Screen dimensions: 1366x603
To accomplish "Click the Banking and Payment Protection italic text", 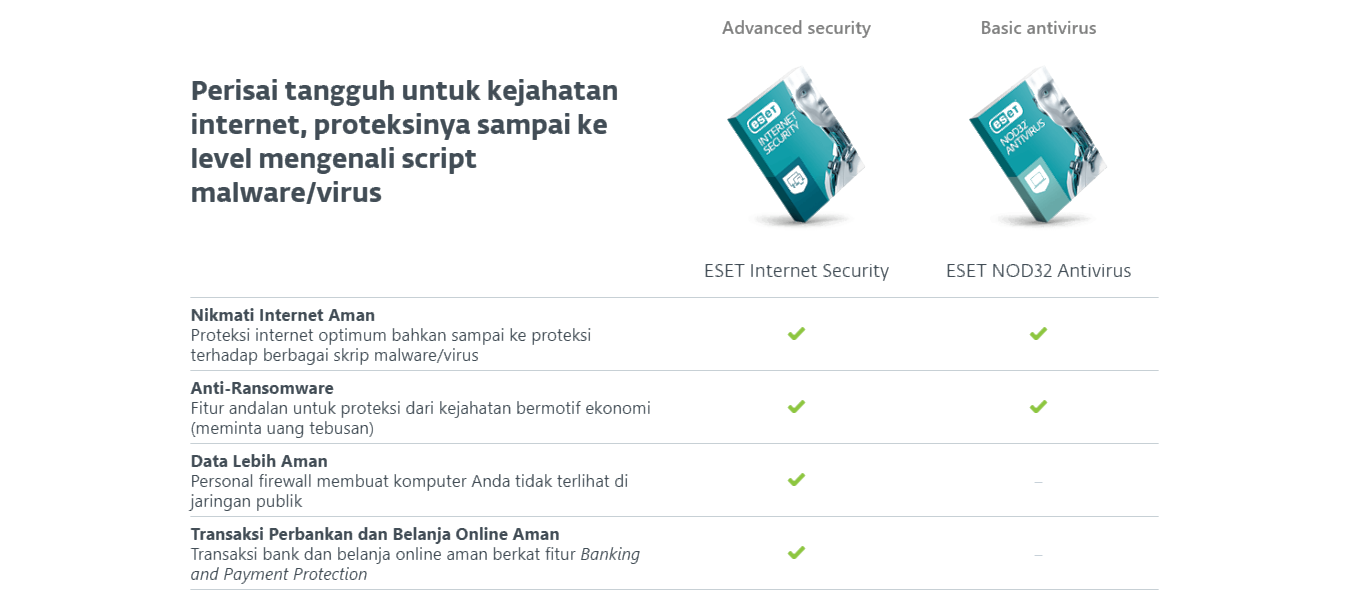I will [415, 564].
